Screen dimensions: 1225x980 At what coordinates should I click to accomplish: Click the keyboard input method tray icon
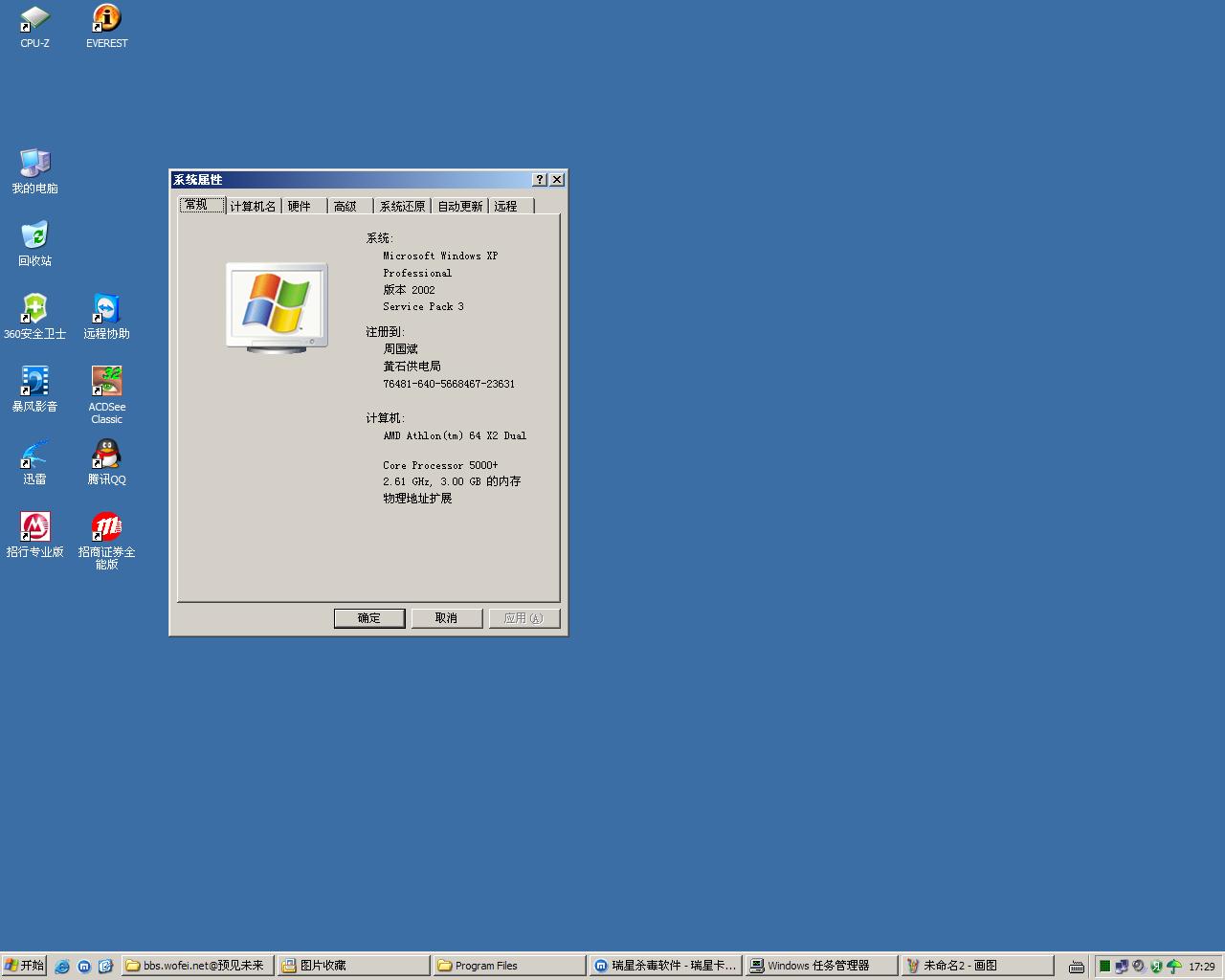tap(1077, 967)
